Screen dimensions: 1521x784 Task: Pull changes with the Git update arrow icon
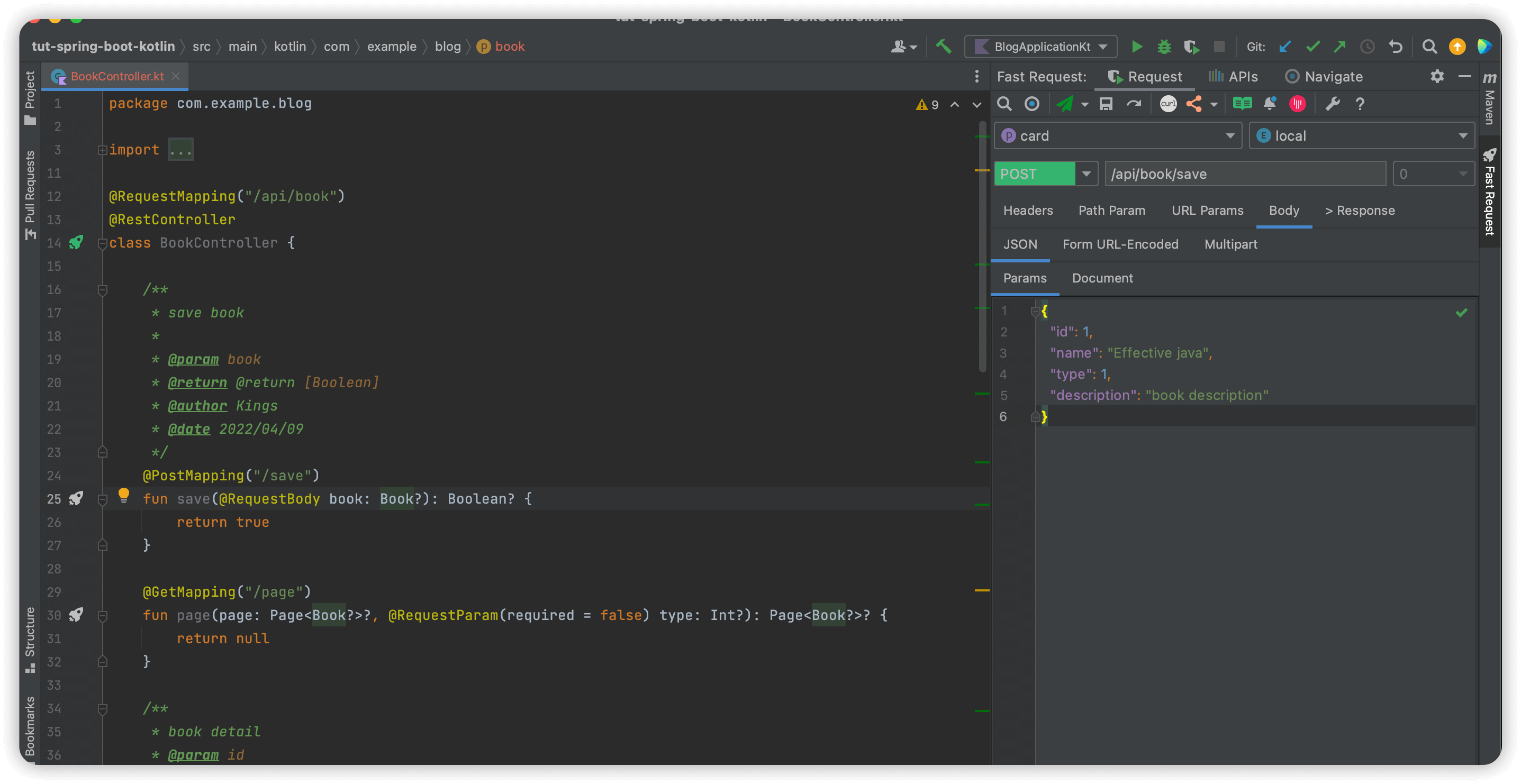tap(1285, 47)
